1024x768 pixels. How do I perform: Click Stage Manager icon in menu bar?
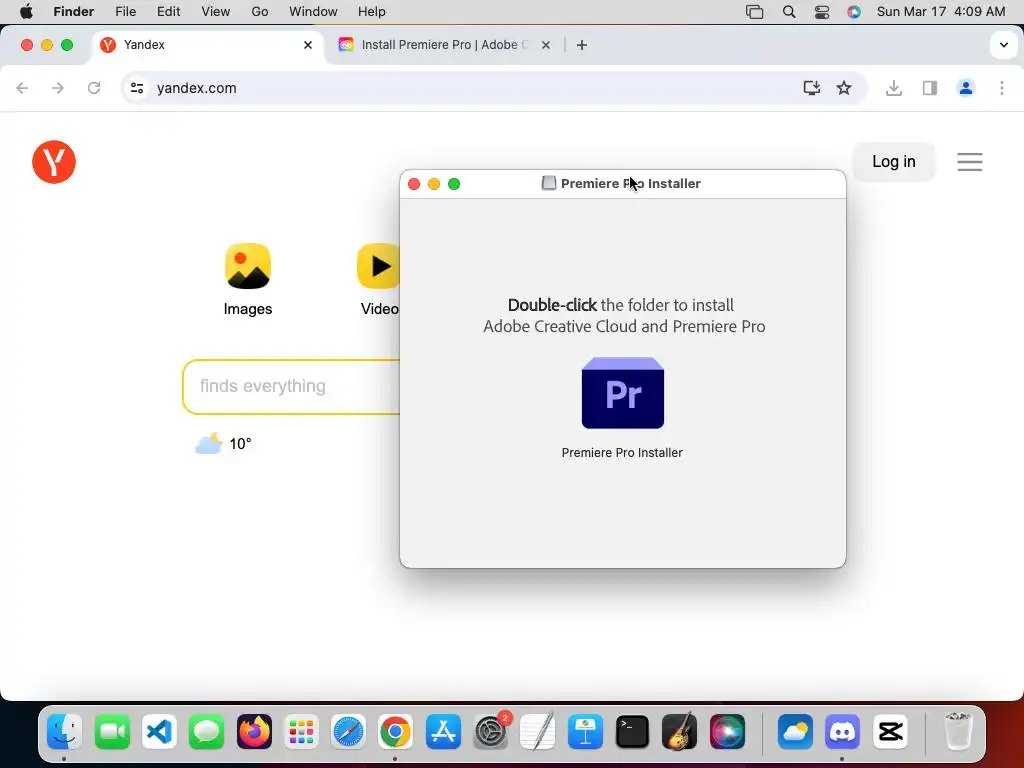coord(754,12)
